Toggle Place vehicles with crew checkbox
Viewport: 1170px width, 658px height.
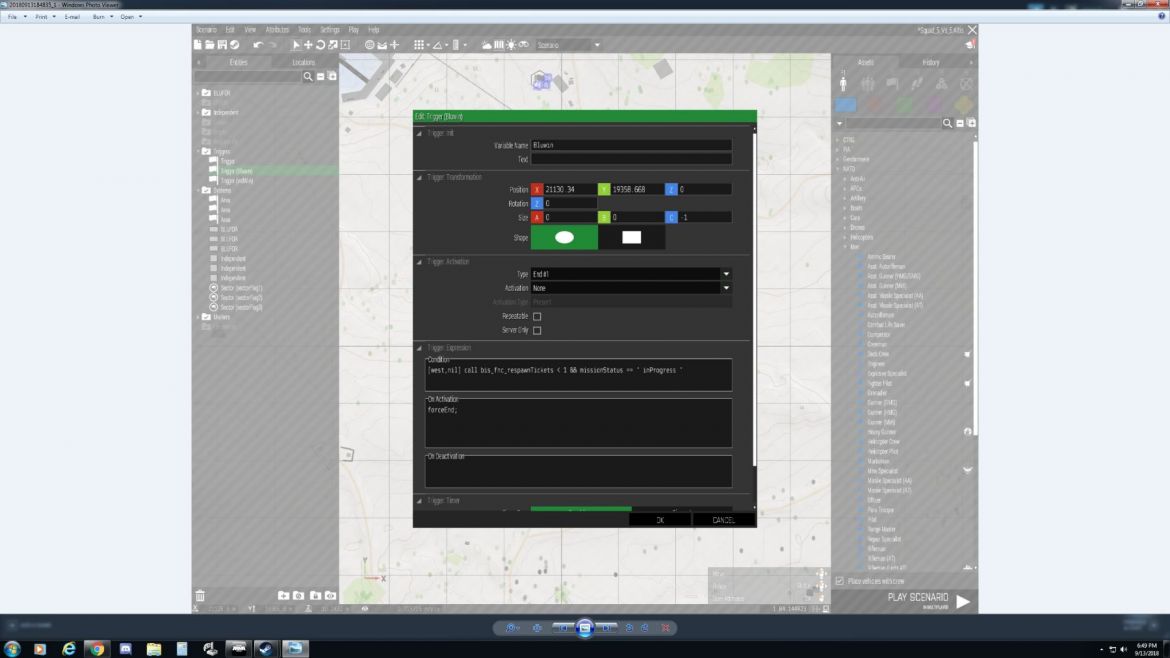click(x=840, y=581)
